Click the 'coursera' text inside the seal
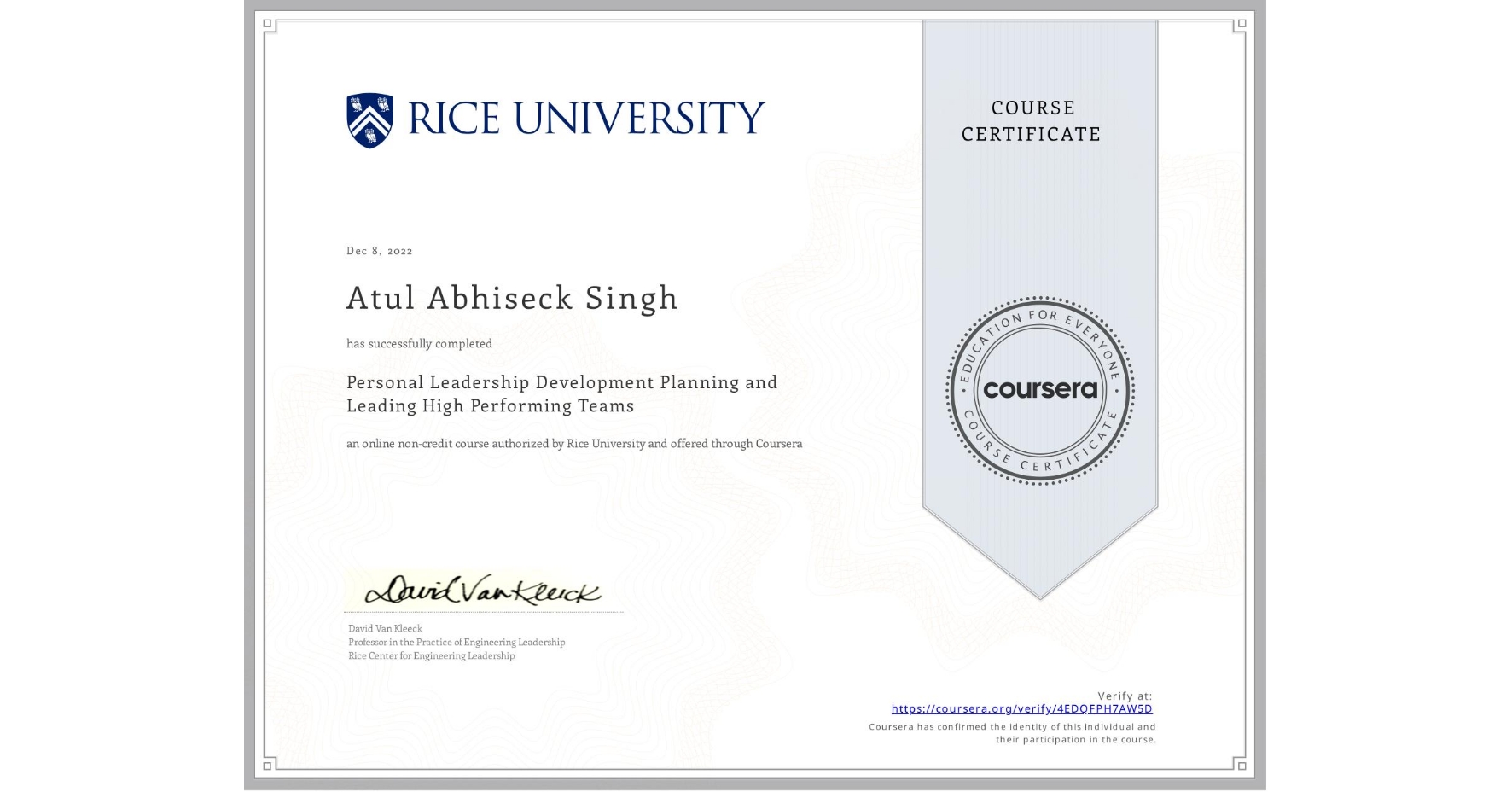 tap(1040, 391)
